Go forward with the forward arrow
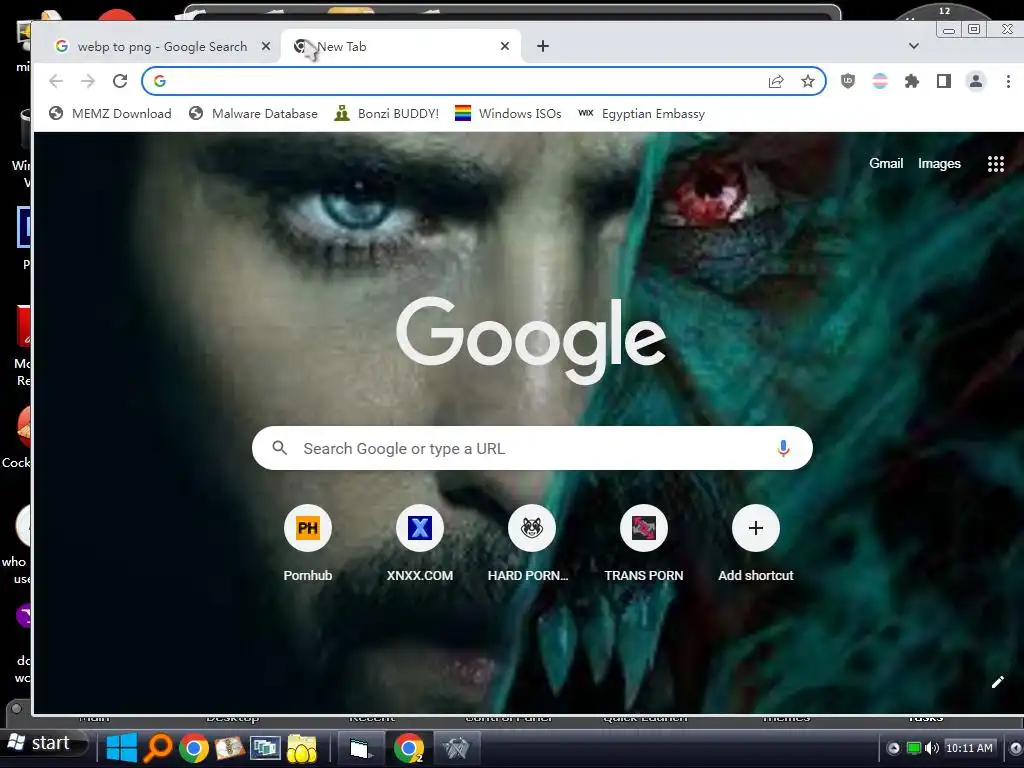The width and height of the screenshot is (1024, 768). pos(88,81)
